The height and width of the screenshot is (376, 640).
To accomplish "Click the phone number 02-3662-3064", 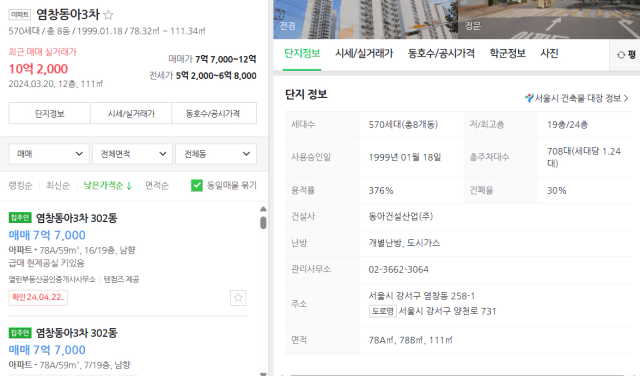I will (x=398, y=269).
